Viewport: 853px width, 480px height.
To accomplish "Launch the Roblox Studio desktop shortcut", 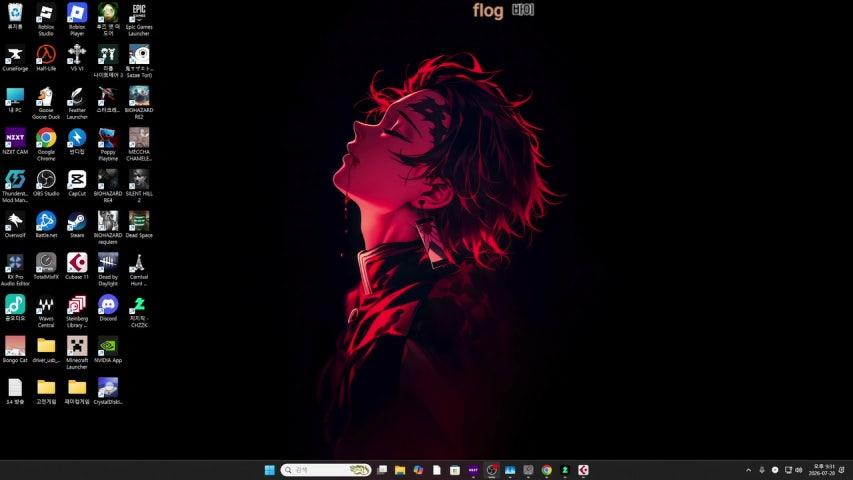I will pos(46,20).
